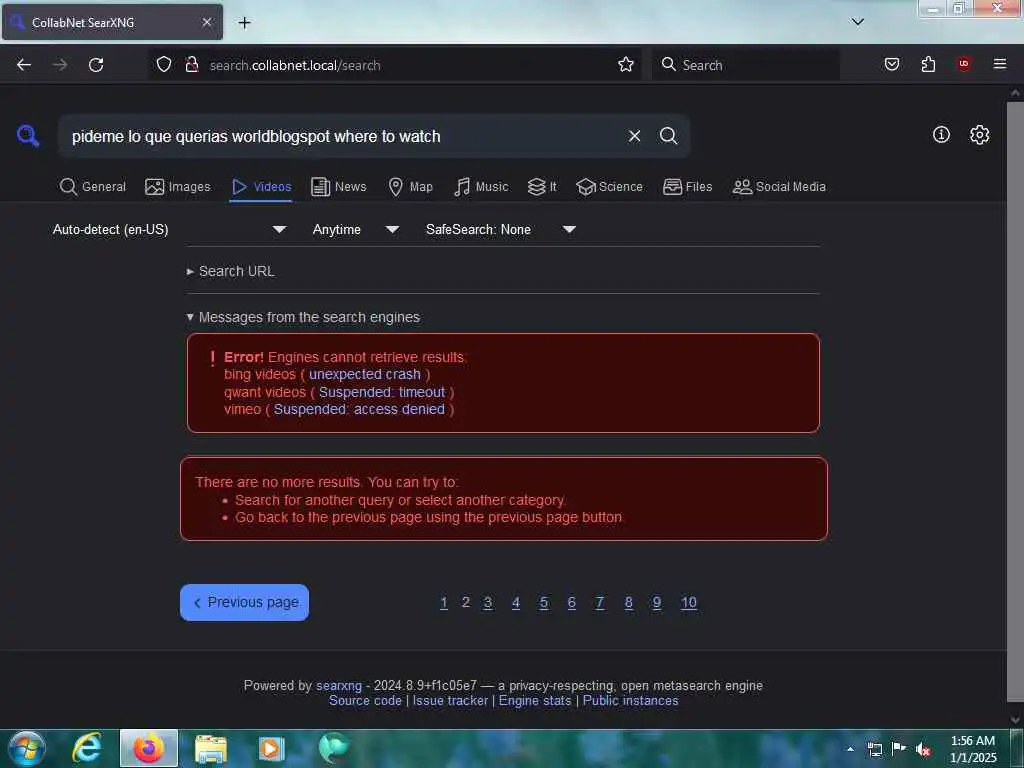Clear the search query with X icon

point(634,136)
